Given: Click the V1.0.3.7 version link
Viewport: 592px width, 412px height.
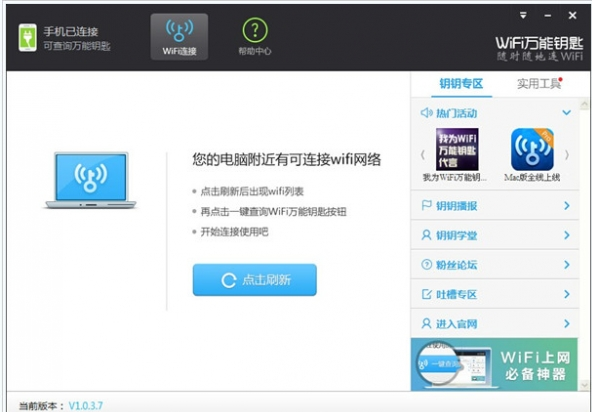Looking at the screenshot, I should point(85,406).
